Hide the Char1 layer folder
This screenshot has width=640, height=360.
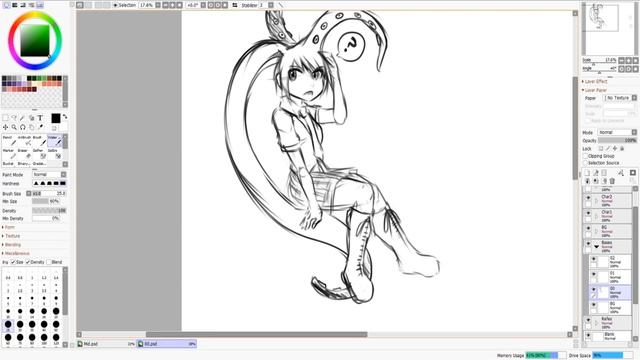click(x=588, y=213)
